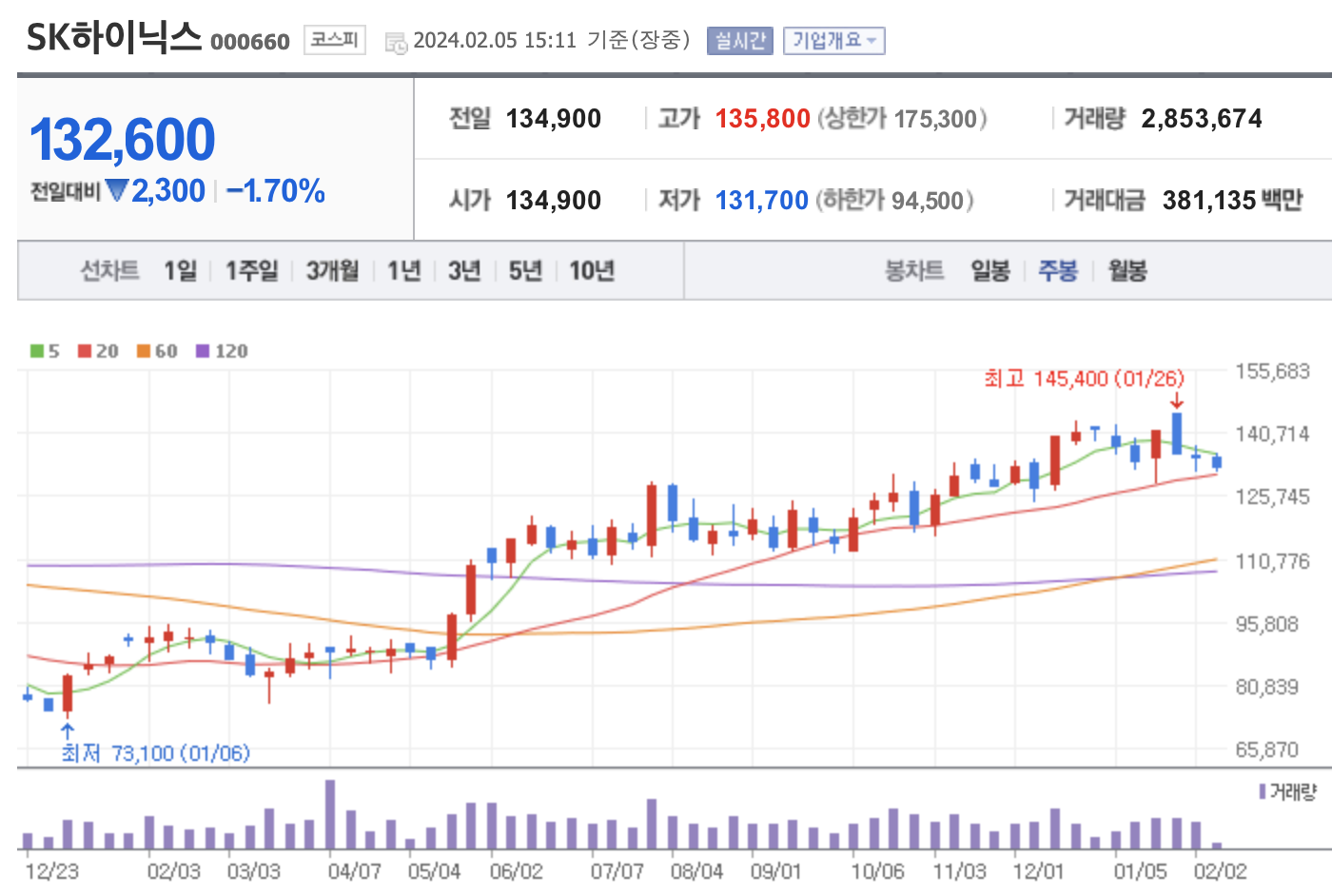Click the 최고 145,400 (01/26) chart annotation
The image size is (1332, 896).
pyautogui.click(x=1085, y=379)
